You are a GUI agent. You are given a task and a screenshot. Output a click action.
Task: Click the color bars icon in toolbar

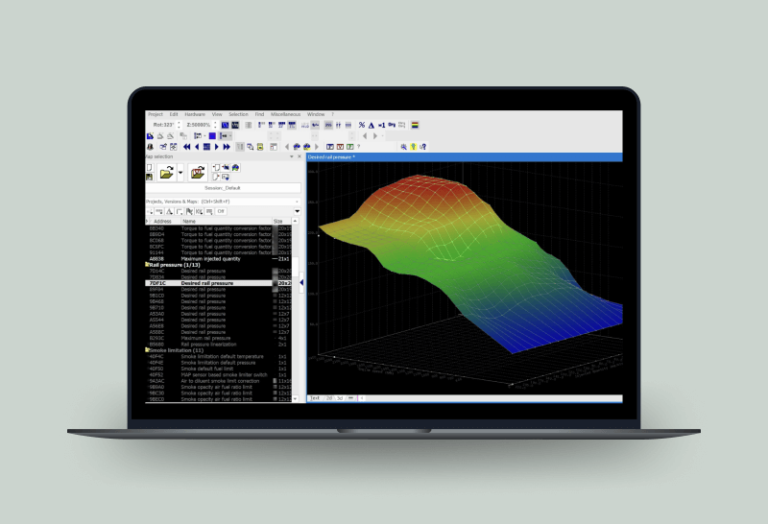(415, 125)
